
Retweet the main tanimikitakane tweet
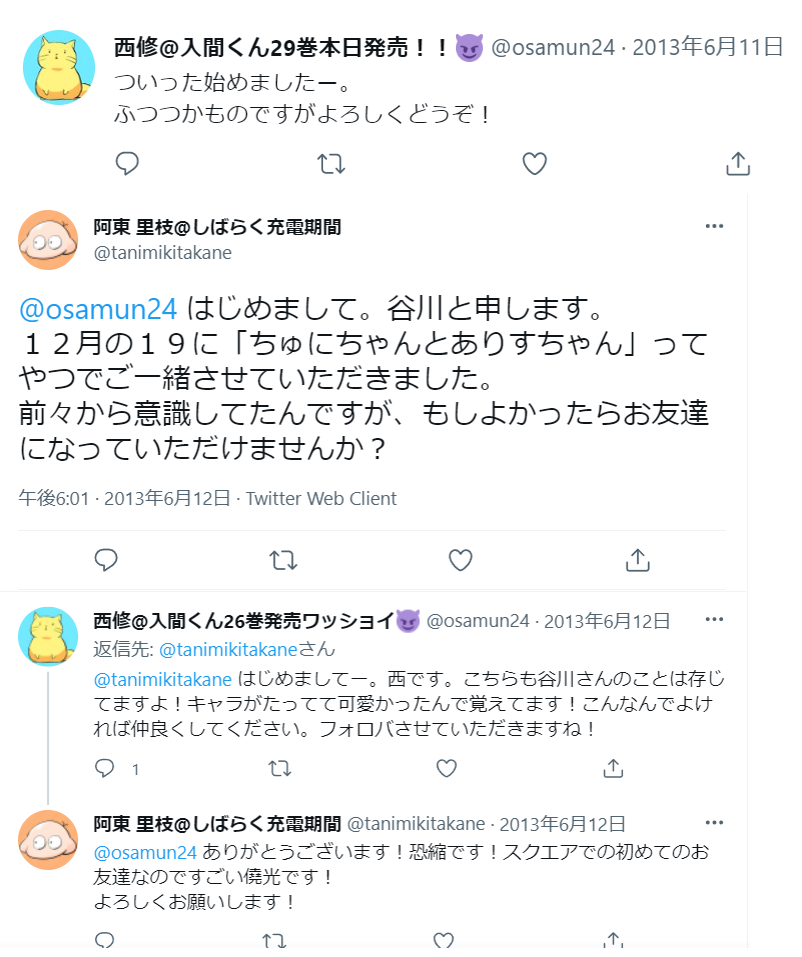284,560
